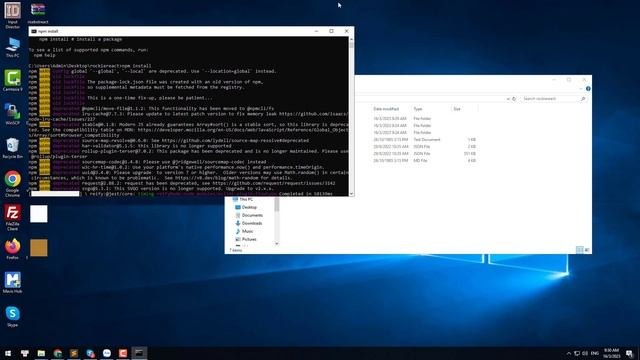Click the Explorer navigation pane scrollbar thumb
Image resolution: width=640 pixels, height=360 pixels.
[277, 204]
